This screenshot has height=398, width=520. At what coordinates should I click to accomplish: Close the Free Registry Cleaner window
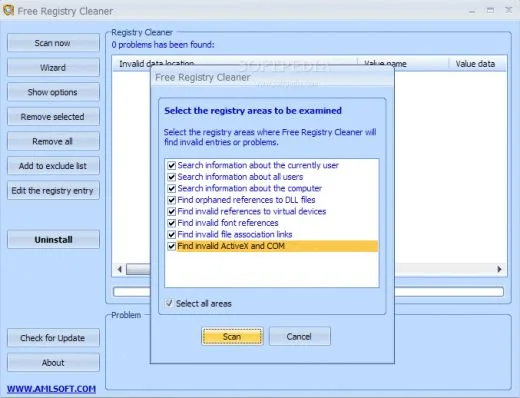pyautogui.click(x=508, y=10)
